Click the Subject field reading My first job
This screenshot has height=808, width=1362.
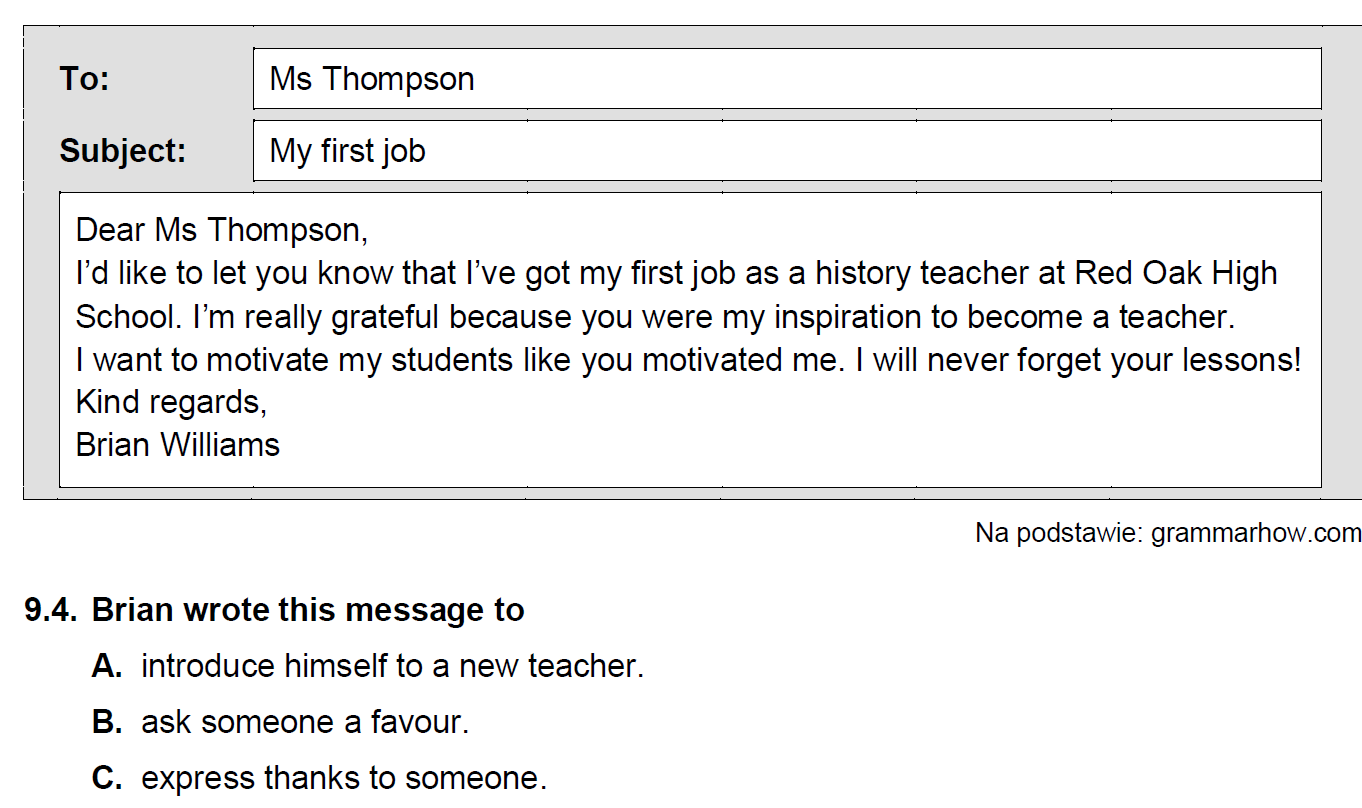point(787,151)
